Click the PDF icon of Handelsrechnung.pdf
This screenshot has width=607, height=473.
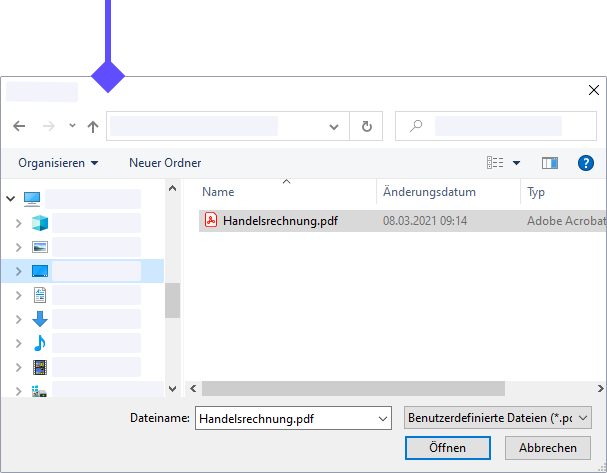click(x=211, y=221)
